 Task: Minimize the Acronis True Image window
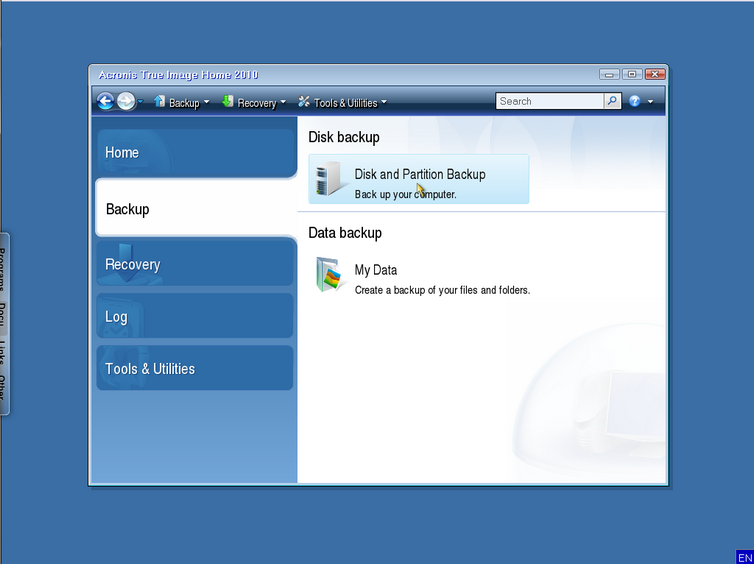point(609,75)
